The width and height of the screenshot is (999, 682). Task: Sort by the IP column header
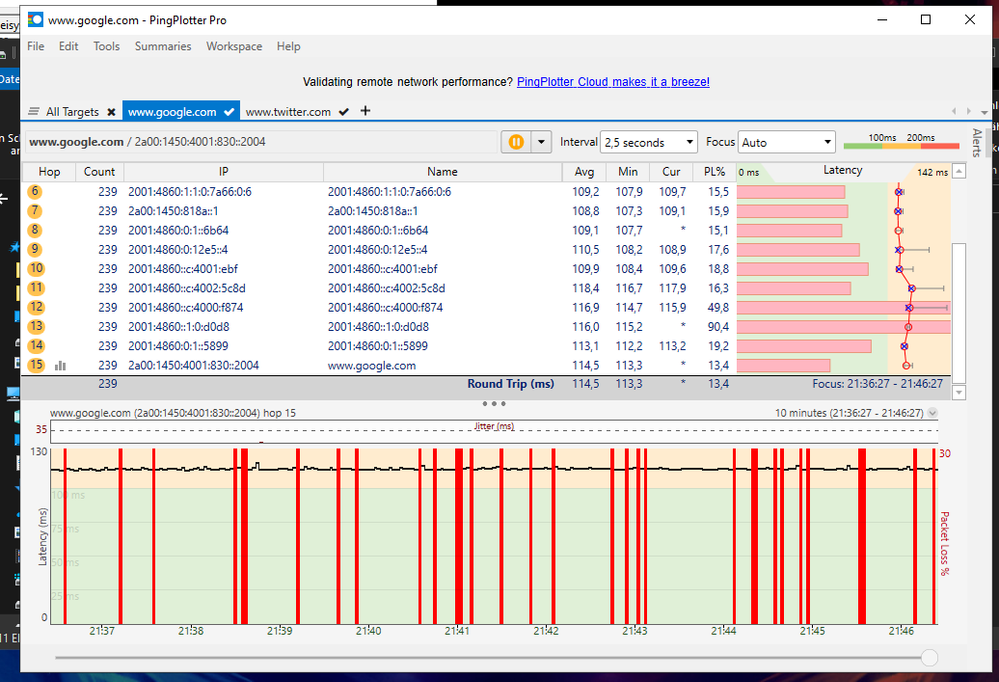coord(224,171)
